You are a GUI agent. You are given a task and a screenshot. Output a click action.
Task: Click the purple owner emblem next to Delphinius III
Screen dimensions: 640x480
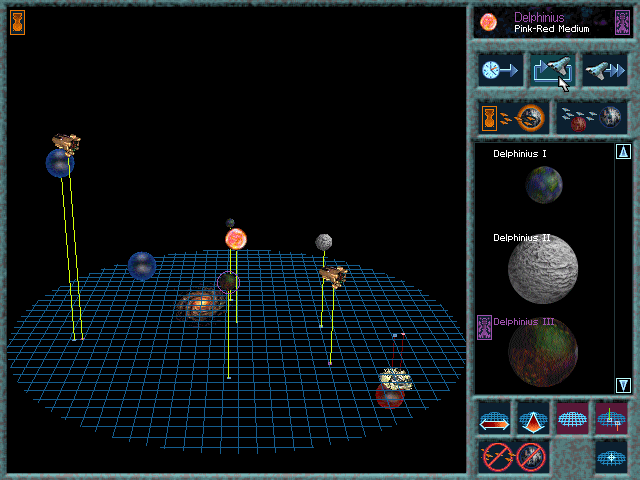point(484,327)
